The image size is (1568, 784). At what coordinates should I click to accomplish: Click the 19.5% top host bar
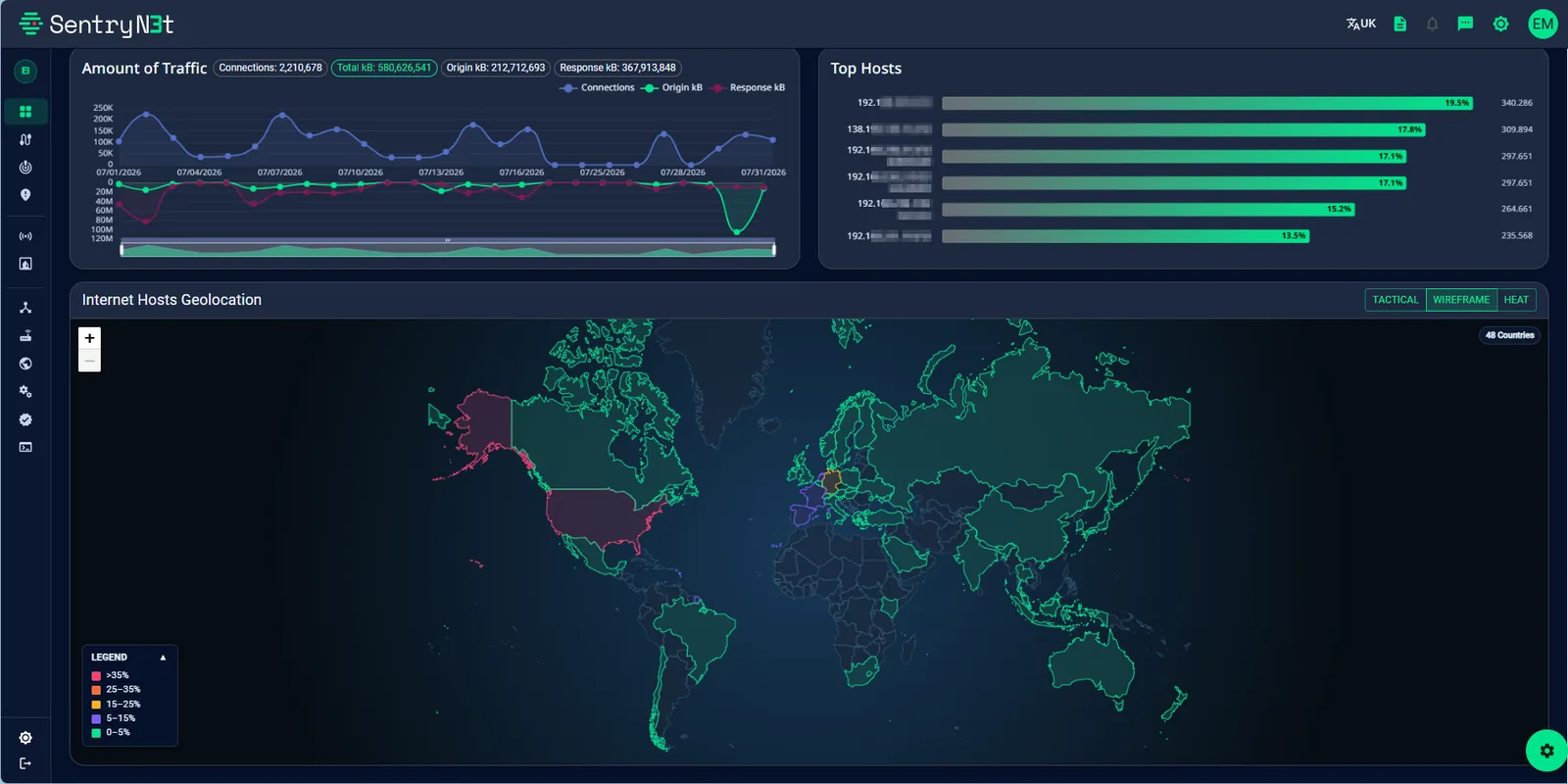click(1207, 103)
